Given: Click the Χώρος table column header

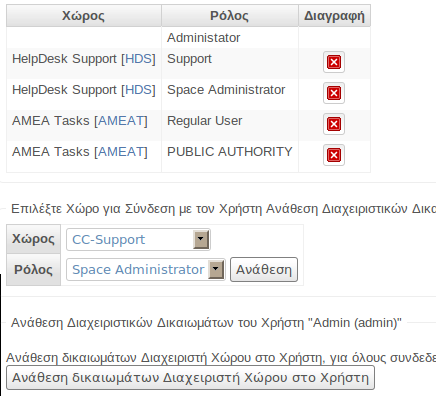Looking at the screenshot, I should [x=84, y=16].
